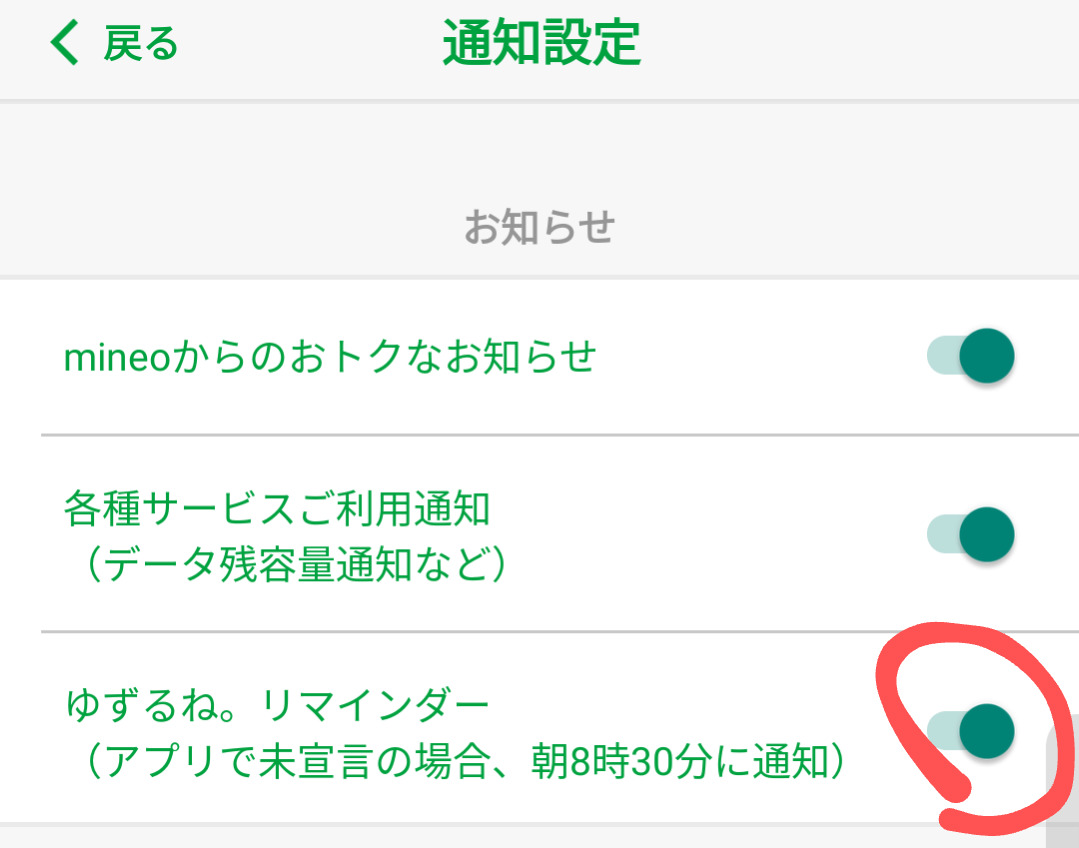Tap the back chevron arrow icon
This screenshot has height=848, width=1079.
coord(64,45)
